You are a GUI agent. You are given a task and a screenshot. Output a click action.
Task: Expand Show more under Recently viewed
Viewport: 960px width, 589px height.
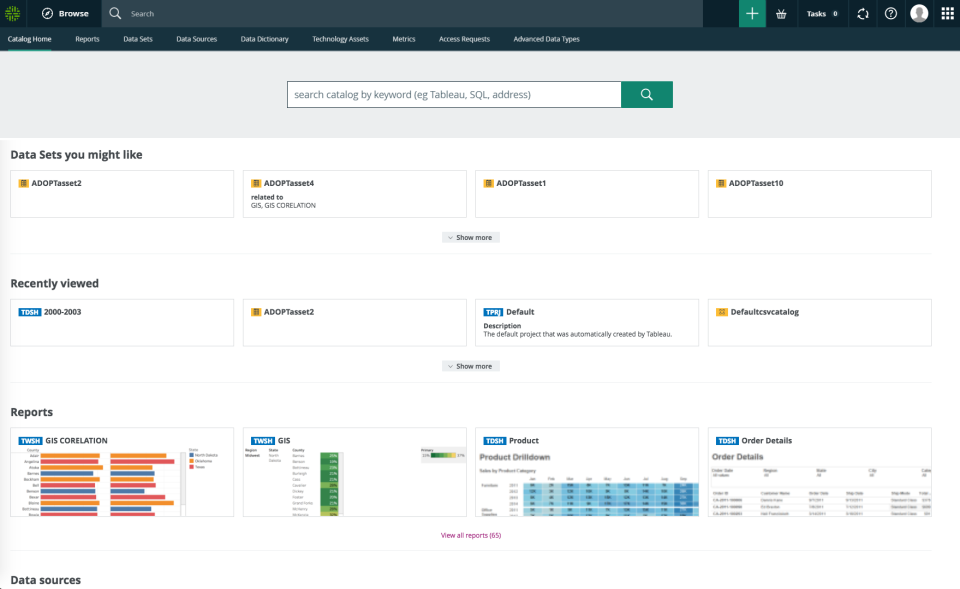coord(470,367)
